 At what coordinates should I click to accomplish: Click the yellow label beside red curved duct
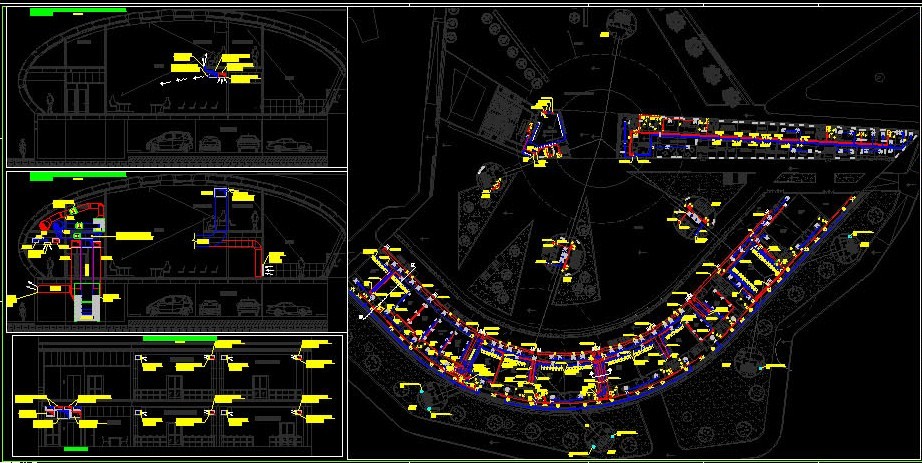pos(134,235)
